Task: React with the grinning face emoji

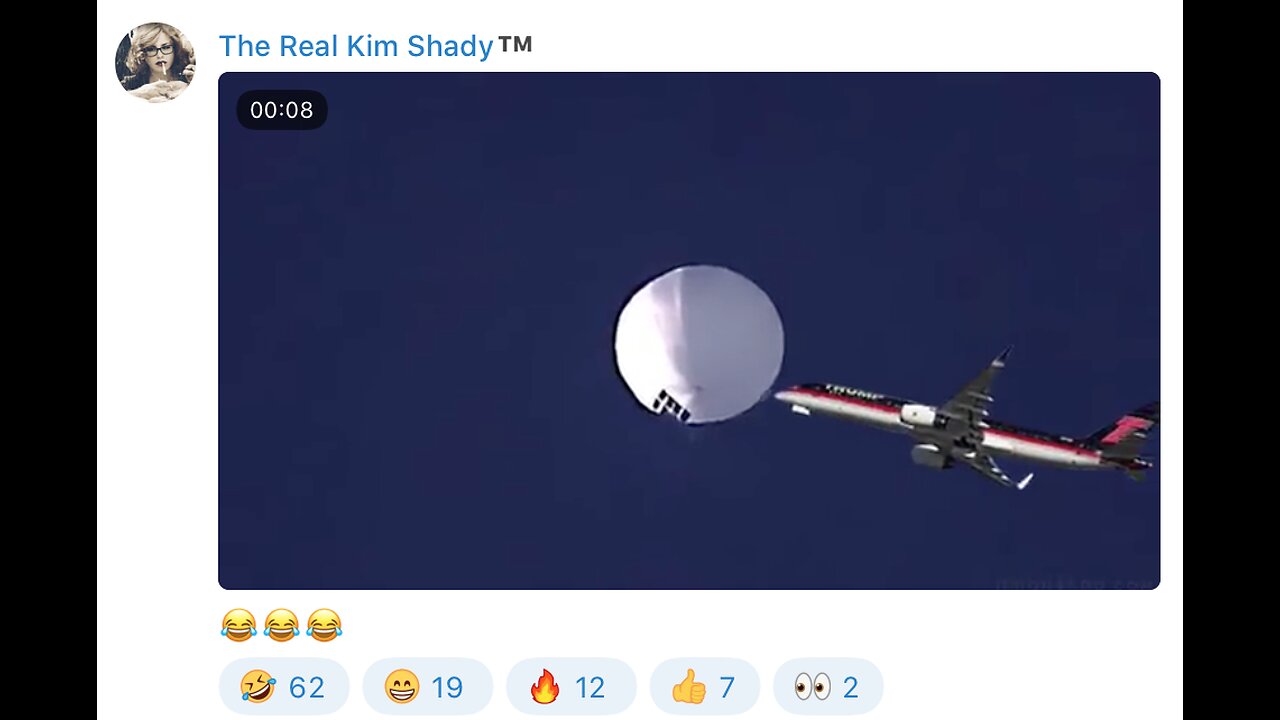Action: (402, 688)
